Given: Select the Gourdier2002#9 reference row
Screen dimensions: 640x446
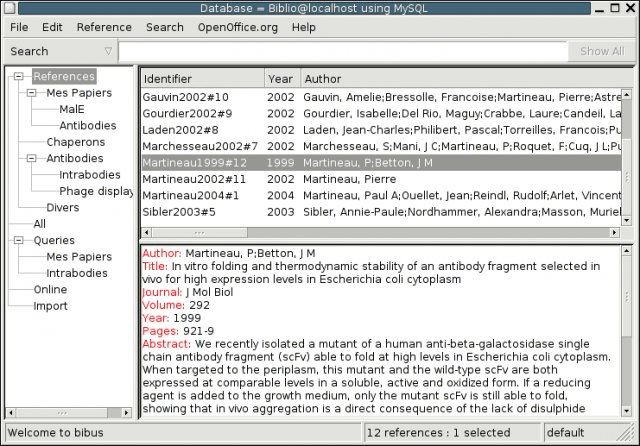Looking at the screenshot, I should click(382, 113).
